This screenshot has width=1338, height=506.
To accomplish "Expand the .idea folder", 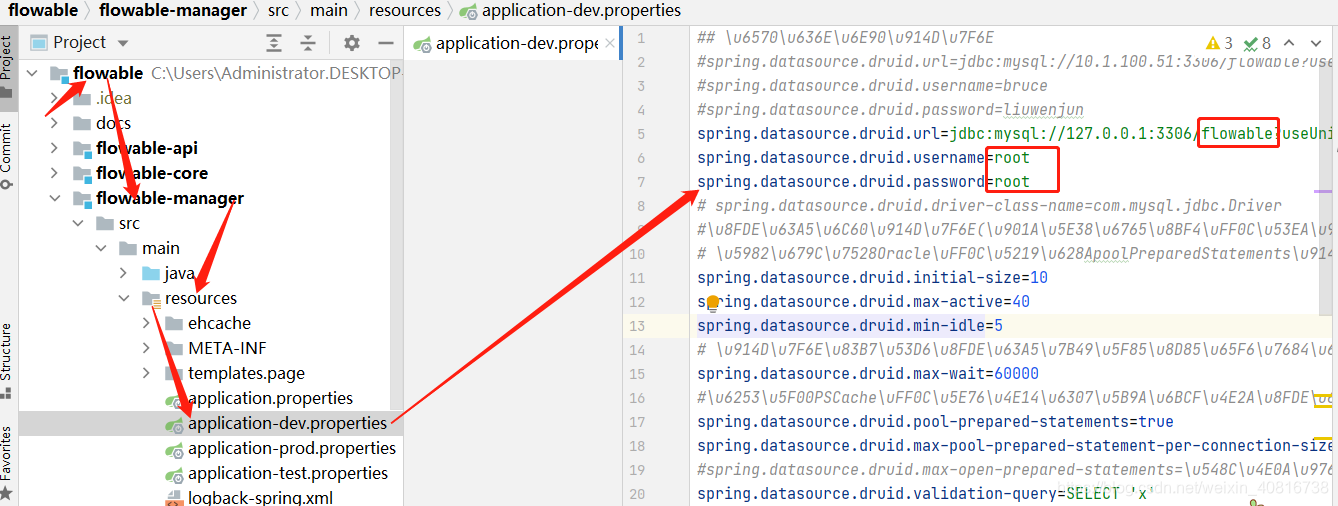I will (x=55, y=98).
